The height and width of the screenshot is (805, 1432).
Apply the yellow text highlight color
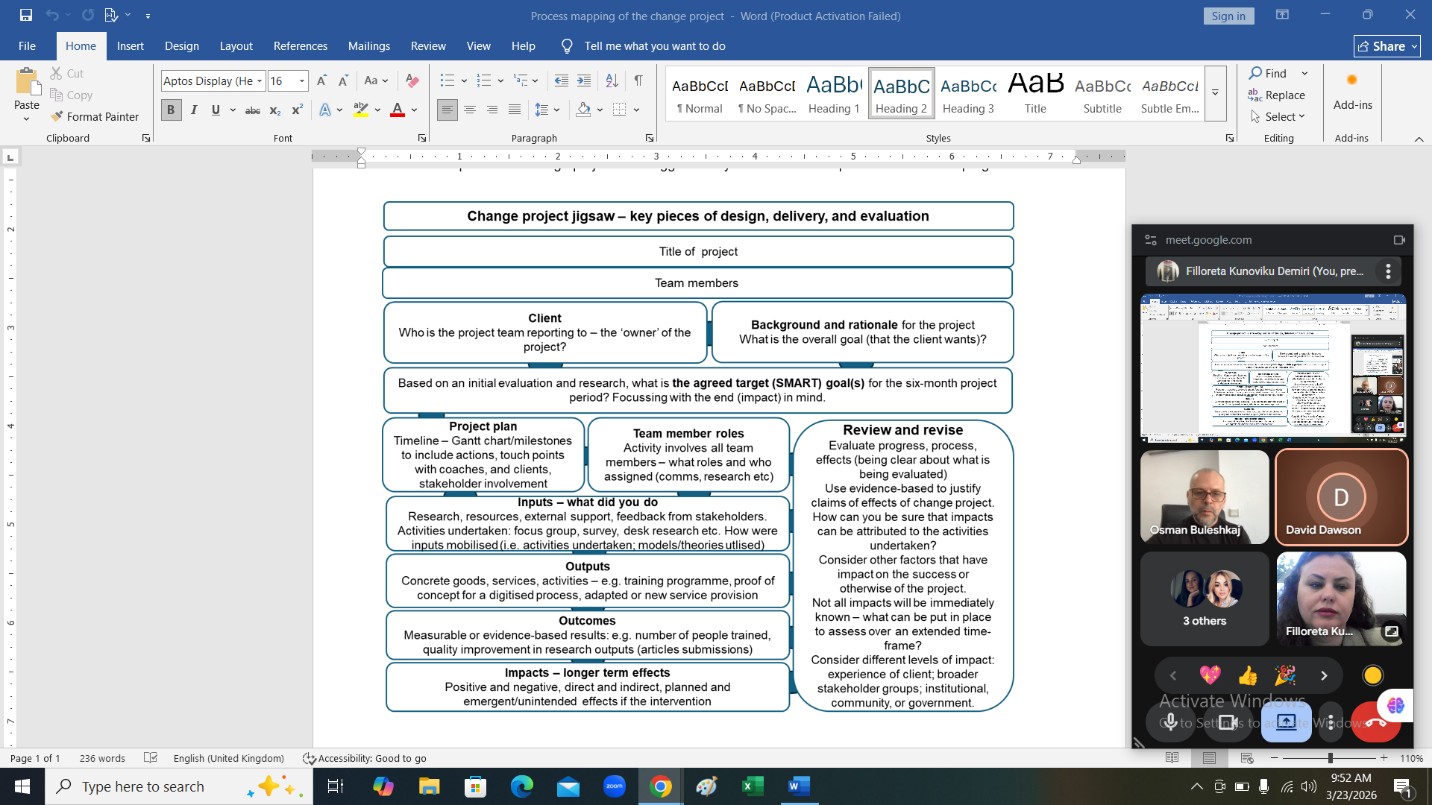coord(361,110)
